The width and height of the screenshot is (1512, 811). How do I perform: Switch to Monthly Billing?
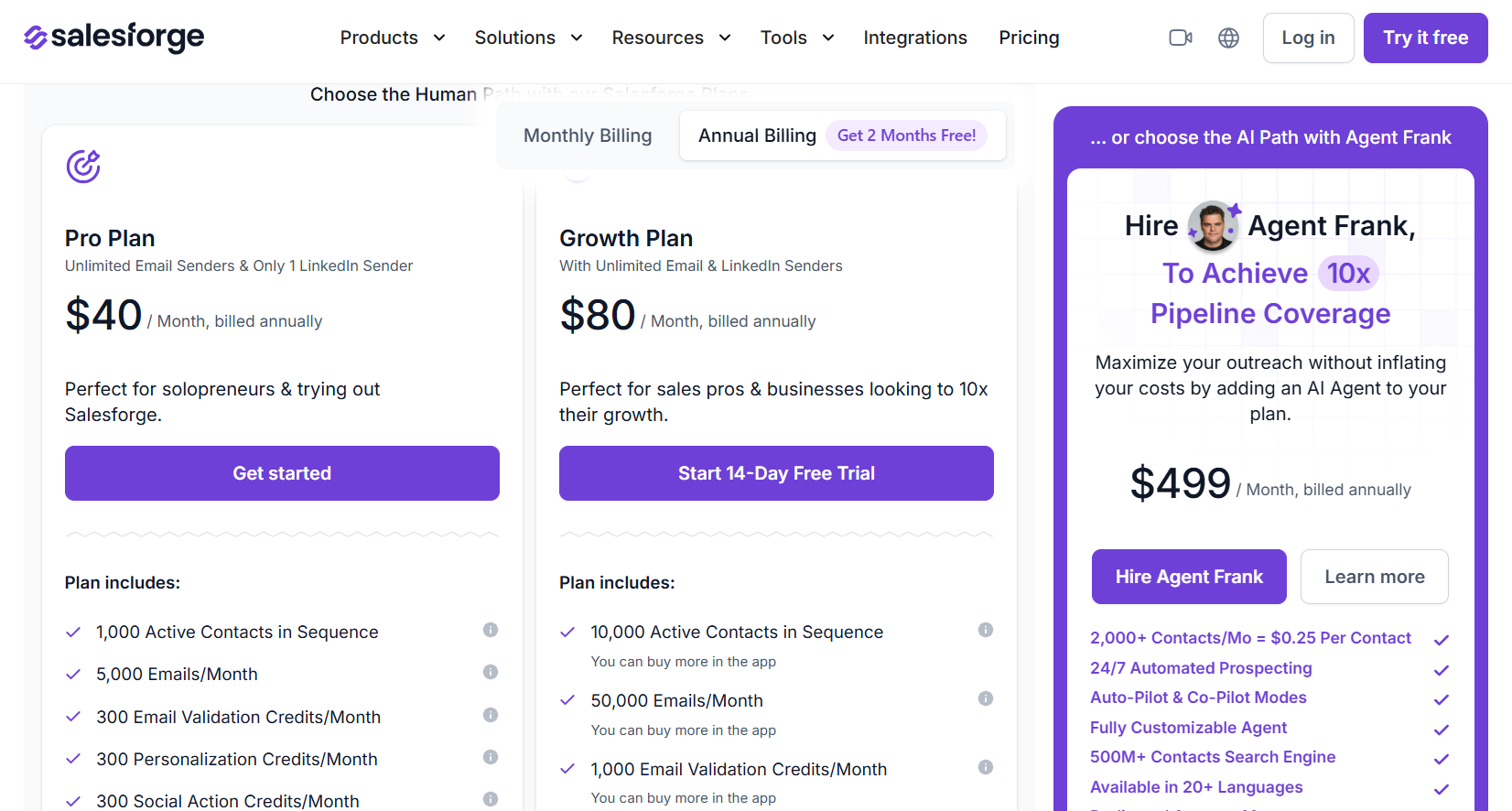588,135
